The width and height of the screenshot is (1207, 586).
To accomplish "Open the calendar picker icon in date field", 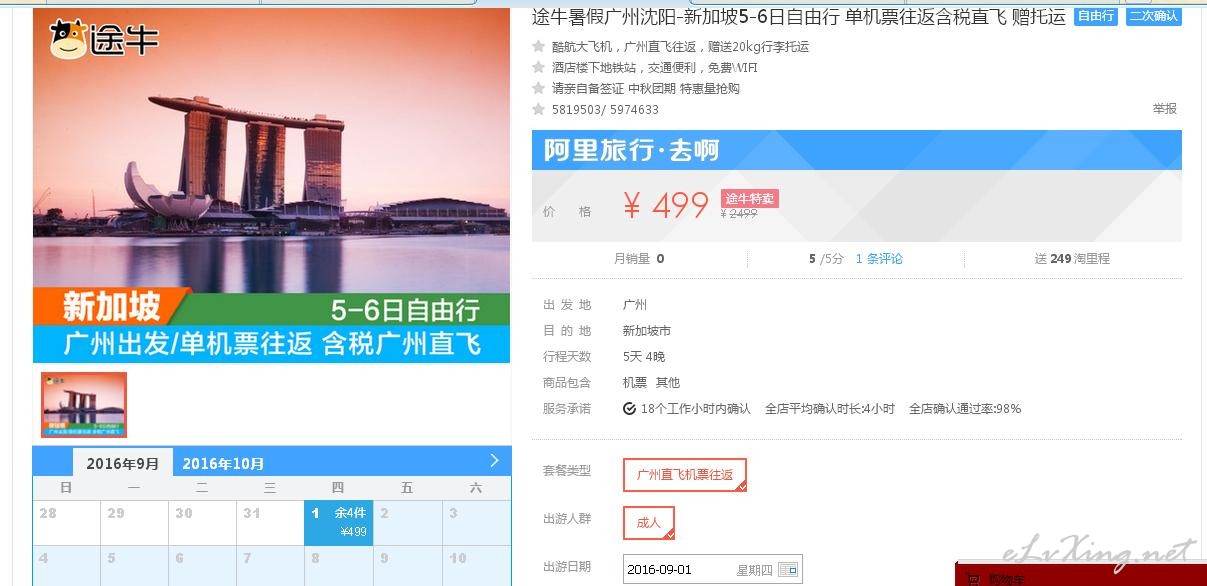I will pyautogui.click(x=788, y=570).
